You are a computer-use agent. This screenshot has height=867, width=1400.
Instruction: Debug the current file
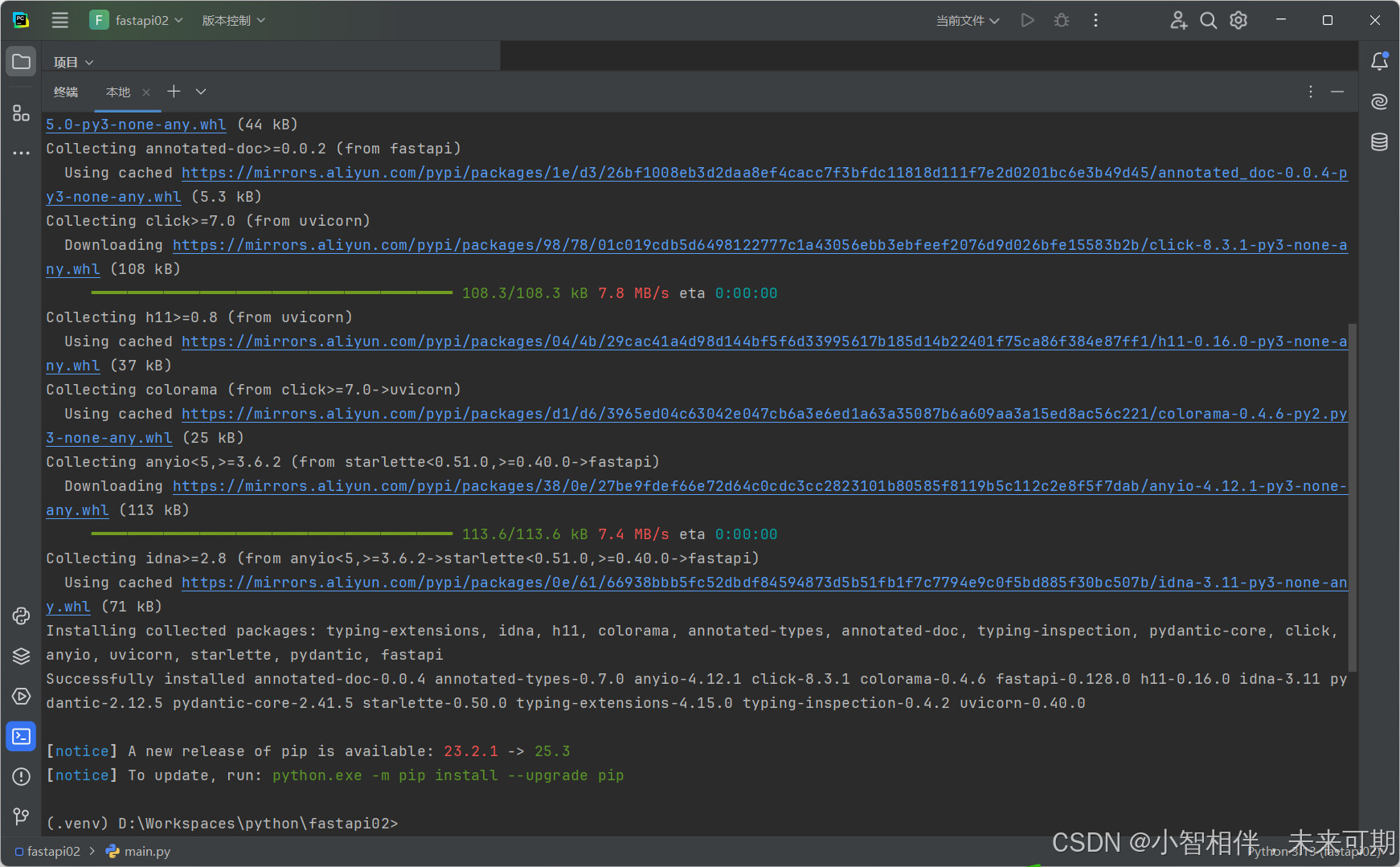pyautogui.click(x=1062, y=20)
